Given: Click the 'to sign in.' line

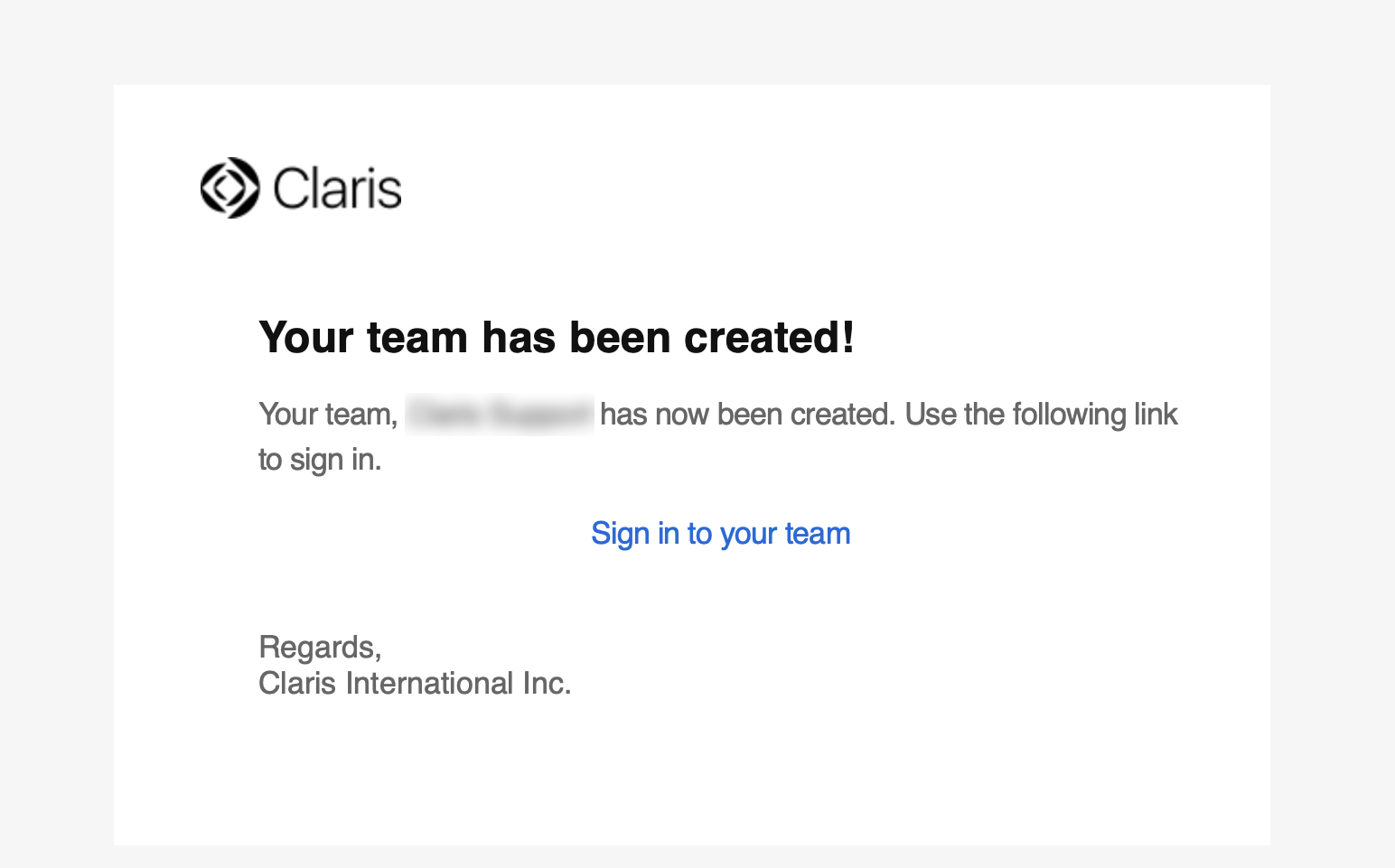Looking at the screenshot, I should click(320, 460).
